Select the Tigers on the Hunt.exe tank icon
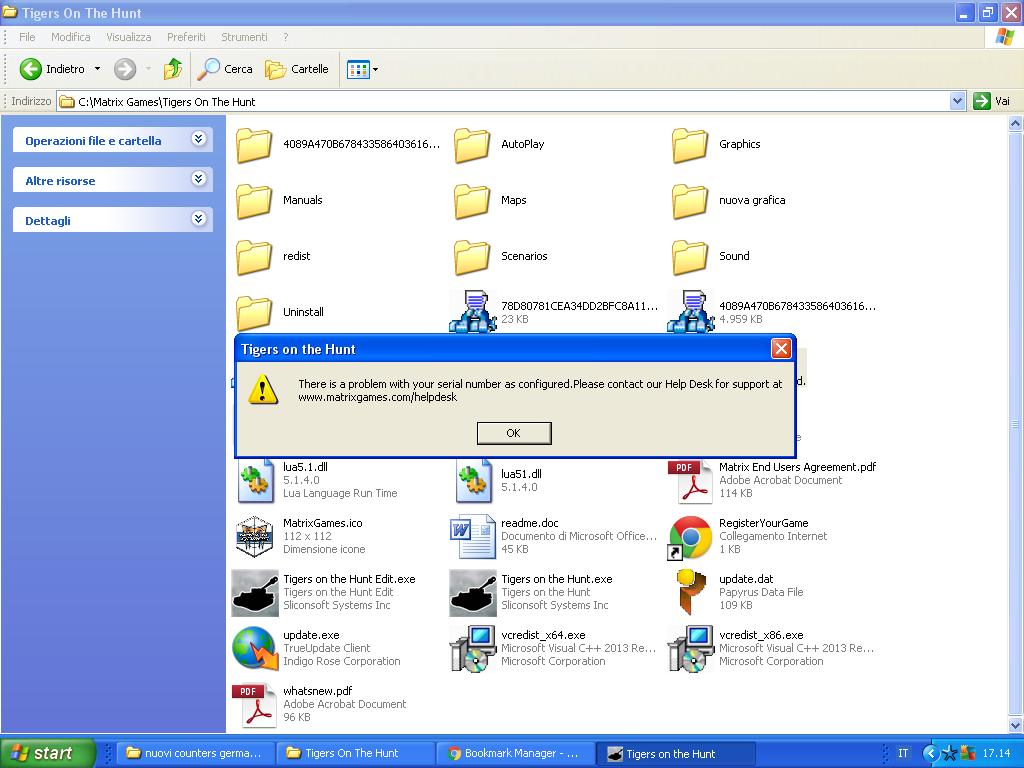 tap(473, 592)
